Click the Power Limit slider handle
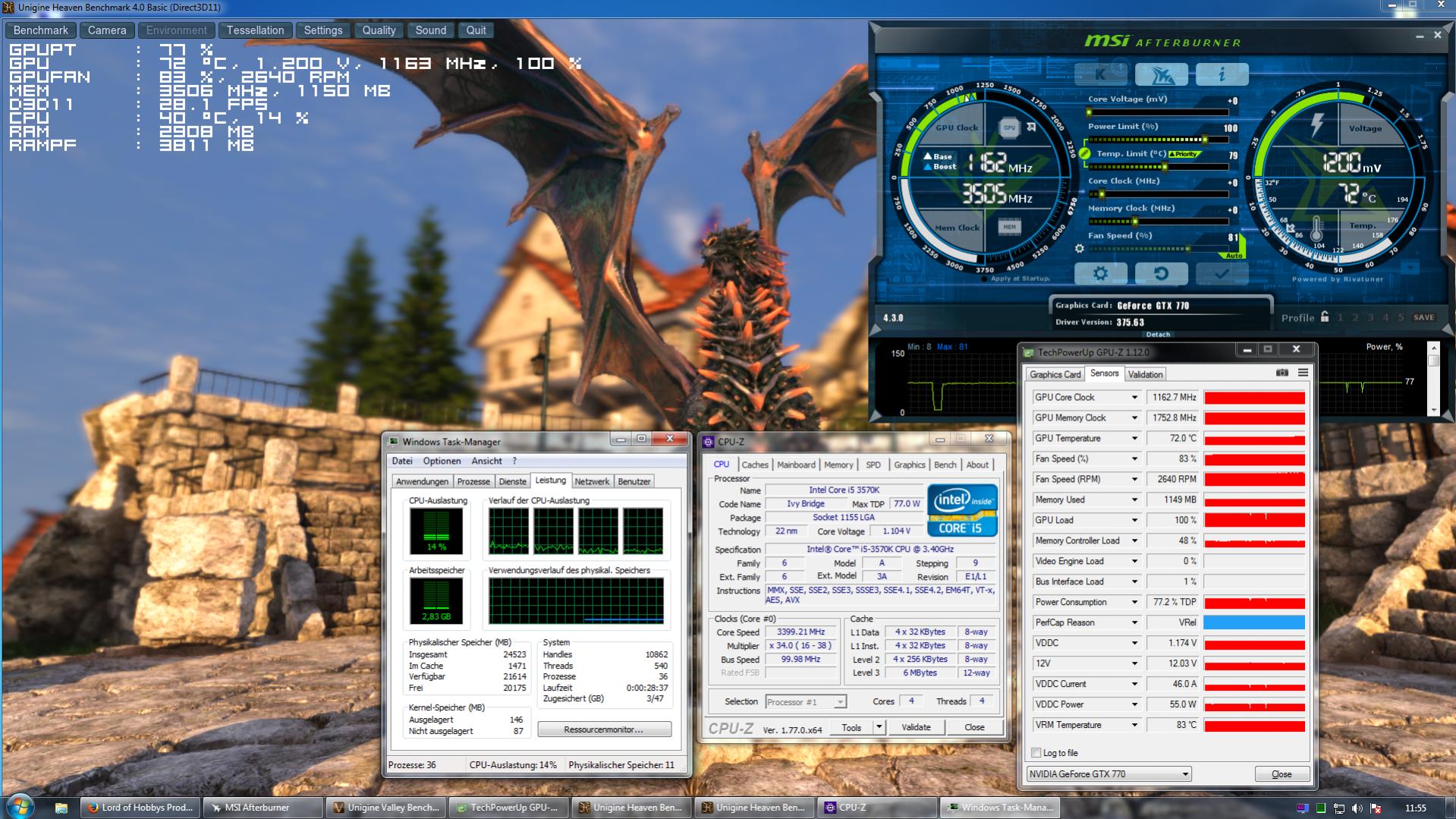This screenshot has height=819, width=1456. [1204, 140]
